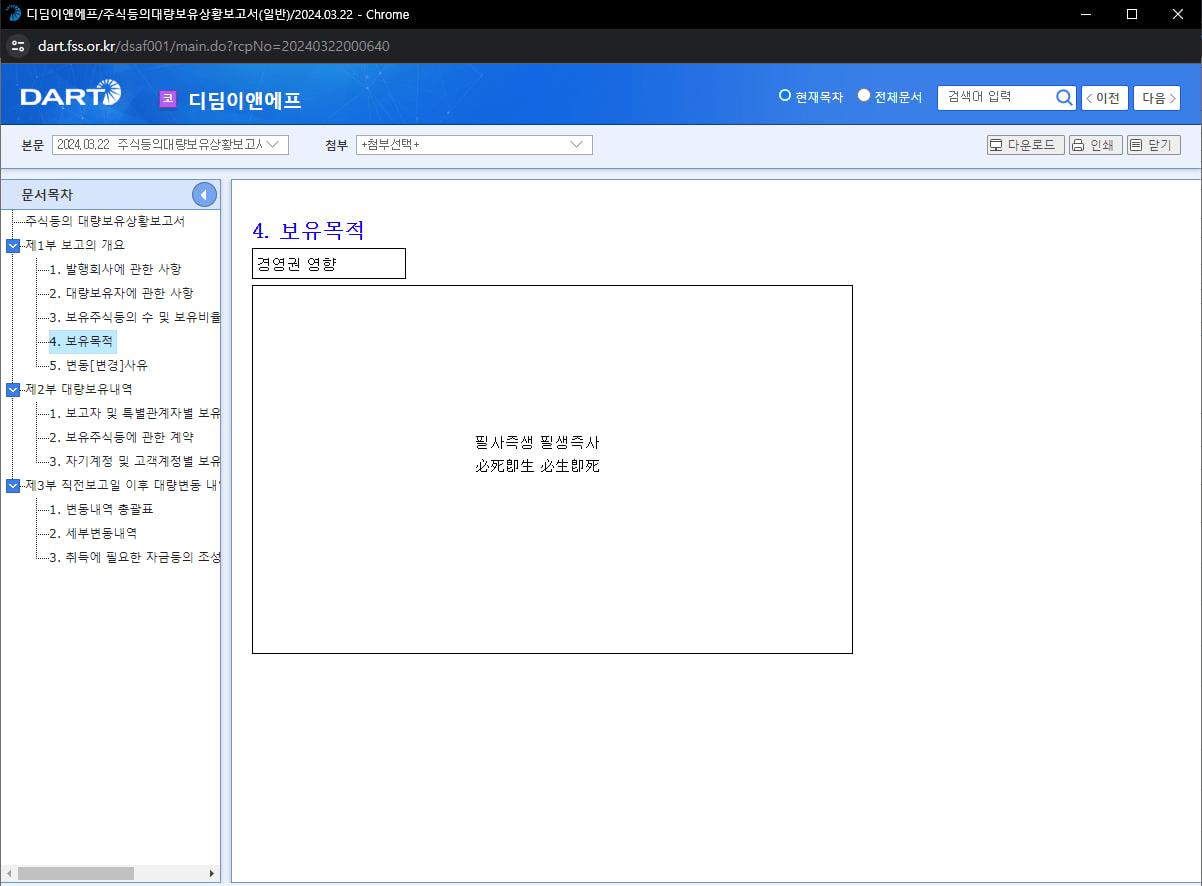Image resolution: width=1202 pixels, height=886 pixels.
Task: Click the search magnifier icon
Action: coord(1064,97)
